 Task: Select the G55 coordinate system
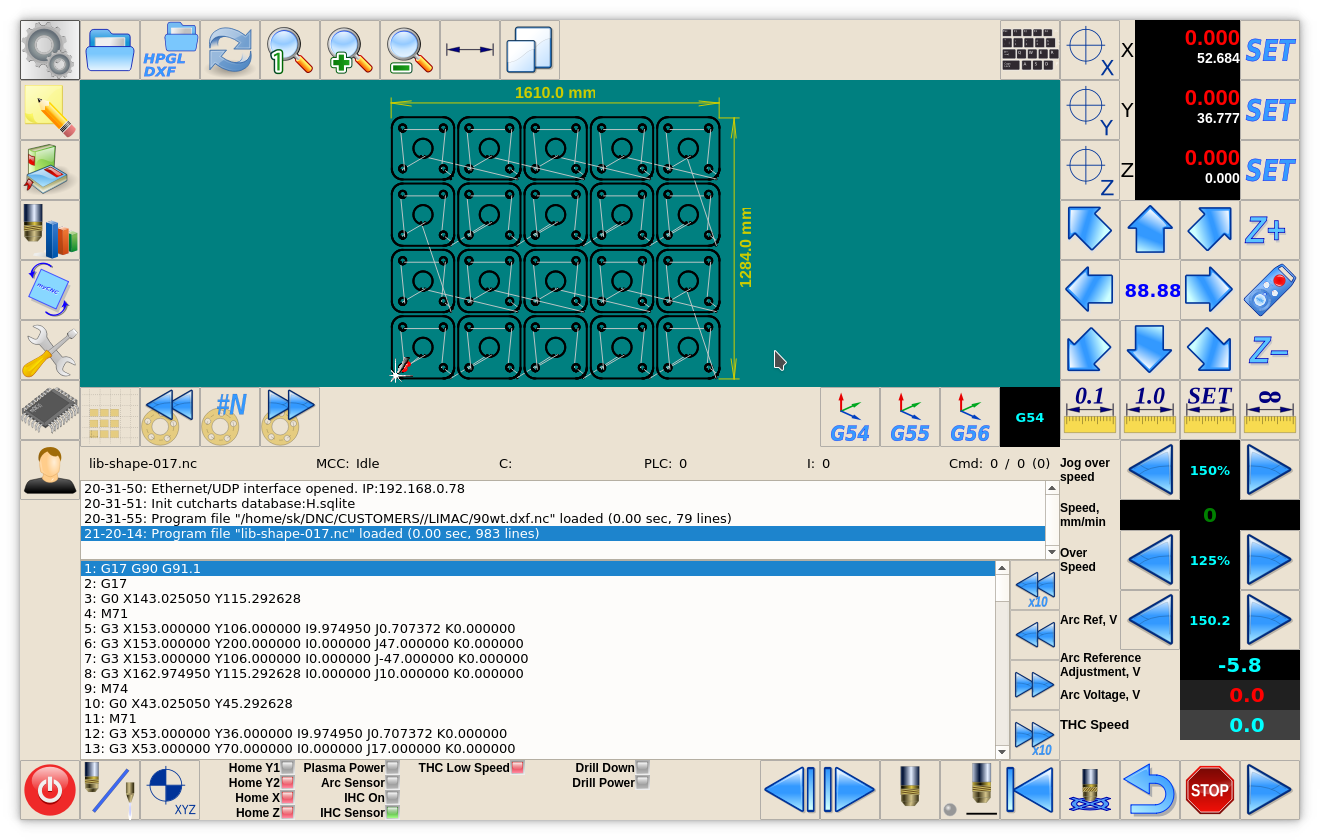coord(909,417)
